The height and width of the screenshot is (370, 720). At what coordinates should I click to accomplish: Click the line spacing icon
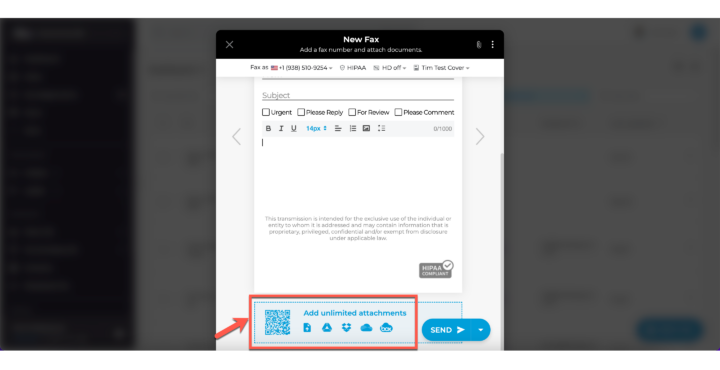tap(381, 129)
